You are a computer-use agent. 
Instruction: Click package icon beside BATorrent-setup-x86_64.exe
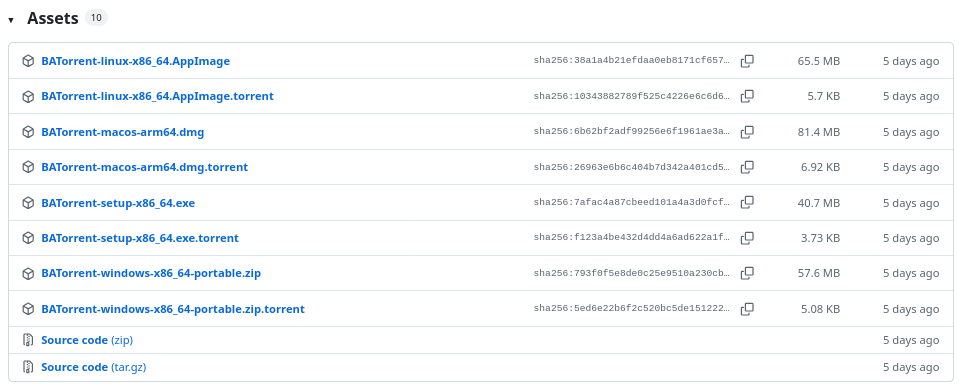[x=28, y=202]
